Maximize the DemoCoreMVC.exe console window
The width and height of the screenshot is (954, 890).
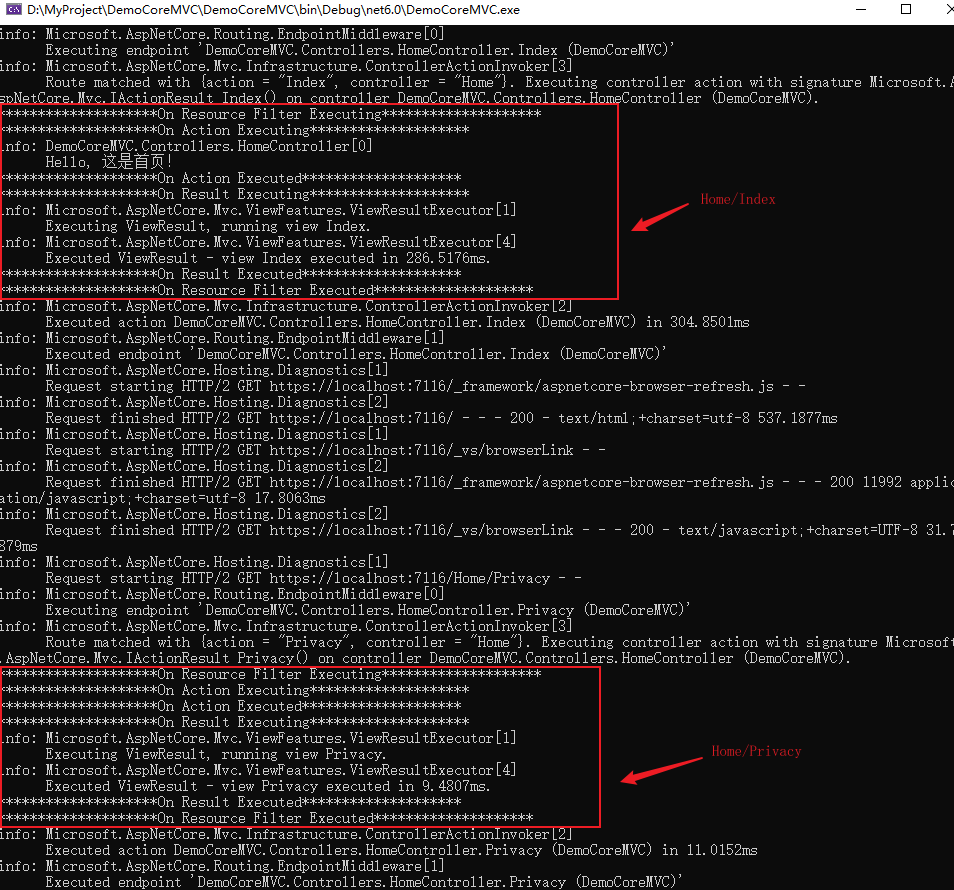click(905, 10)
